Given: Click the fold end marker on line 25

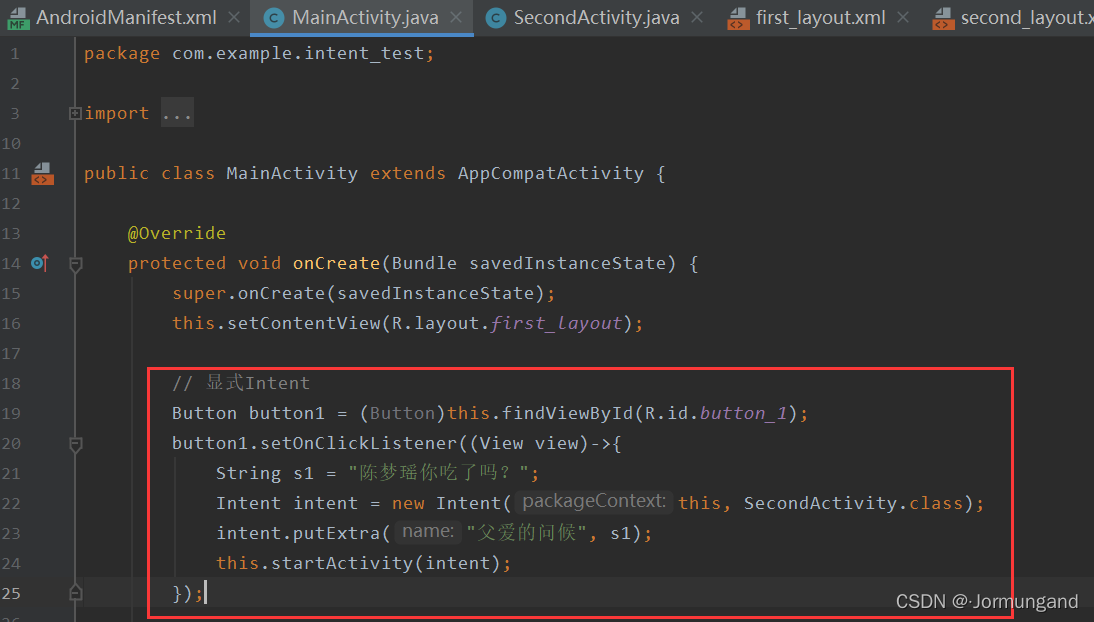Looking at the screenshot, I should pyautogui.click(x=75, y=593).
